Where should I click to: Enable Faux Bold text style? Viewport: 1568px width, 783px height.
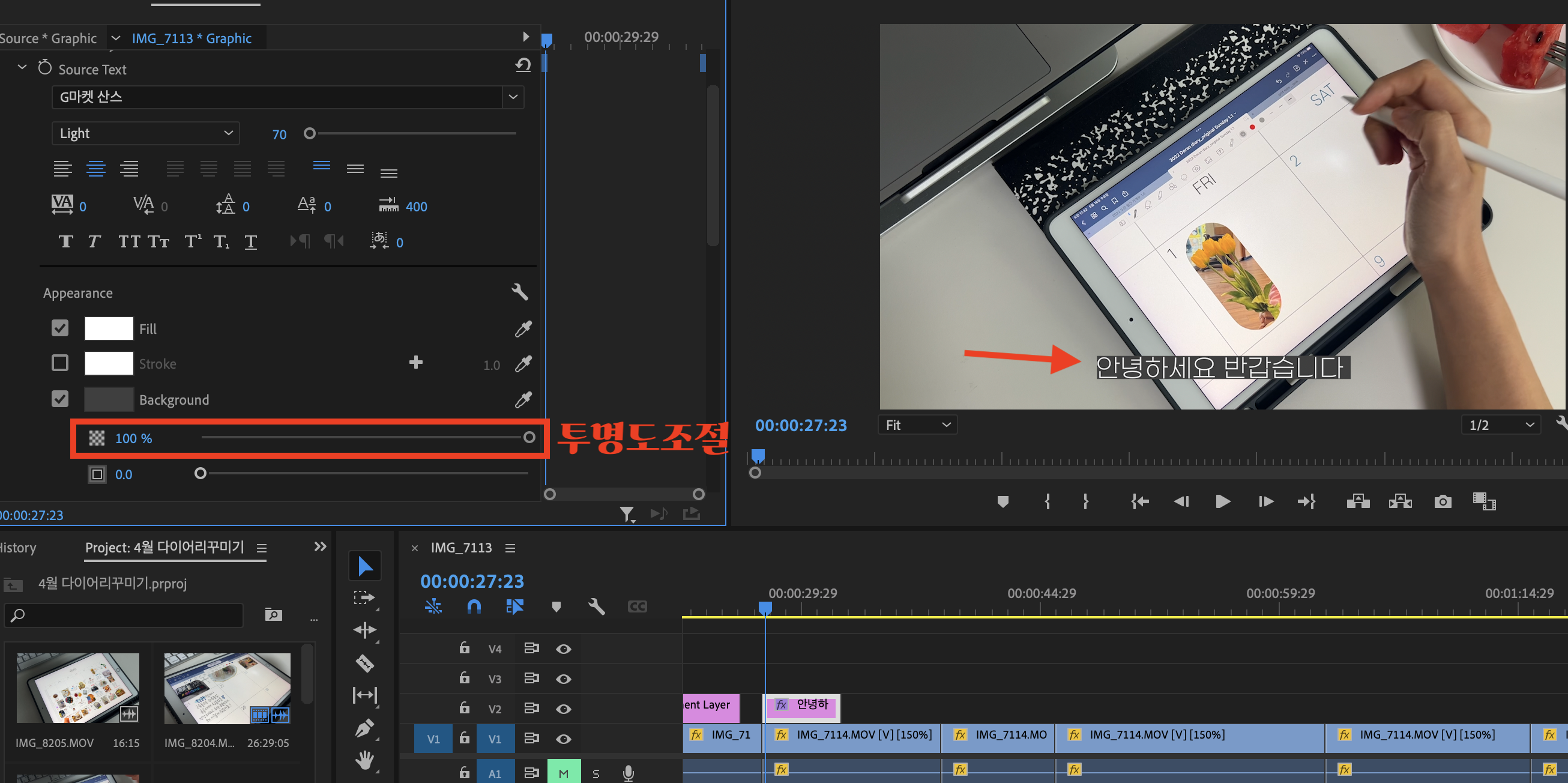[66, 242]
